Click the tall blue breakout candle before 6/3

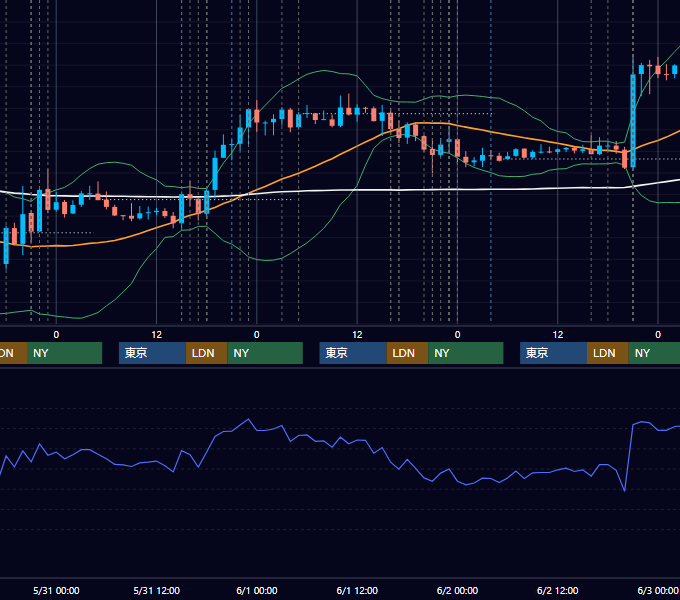click(633, 120)
